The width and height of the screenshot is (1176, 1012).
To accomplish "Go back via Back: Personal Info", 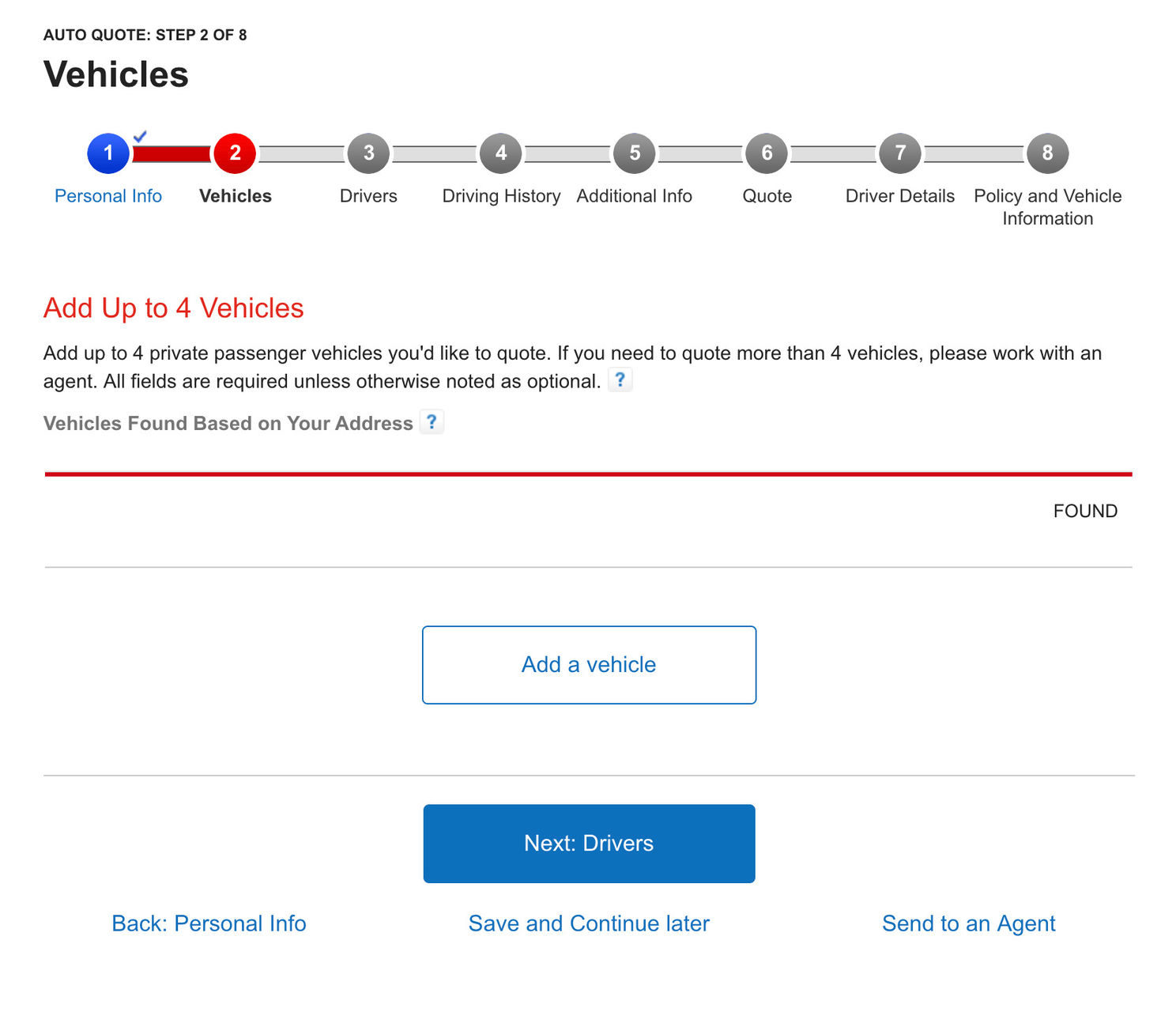I will [x=208, y=923].
